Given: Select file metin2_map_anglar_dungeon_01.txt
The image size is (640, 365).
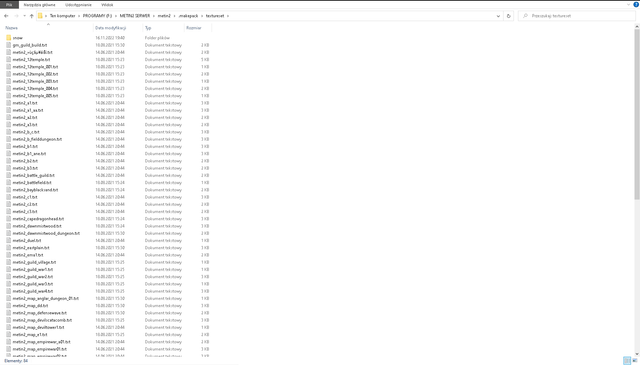Looking at the screenshot, I should pyautogui.click(x=46, y=298).
